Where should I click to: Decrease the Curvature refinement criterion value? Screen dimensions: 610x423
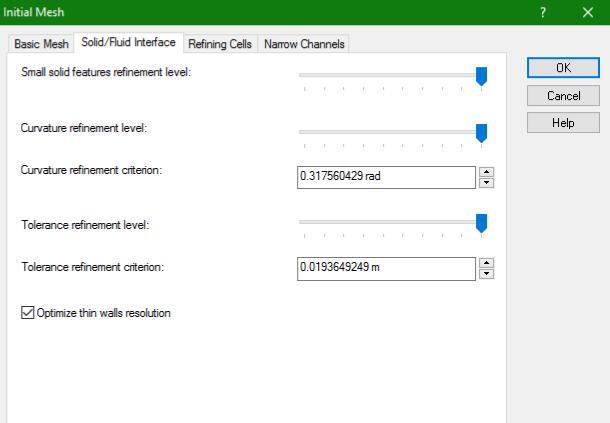pyautogui.click(x=486, y=183)
